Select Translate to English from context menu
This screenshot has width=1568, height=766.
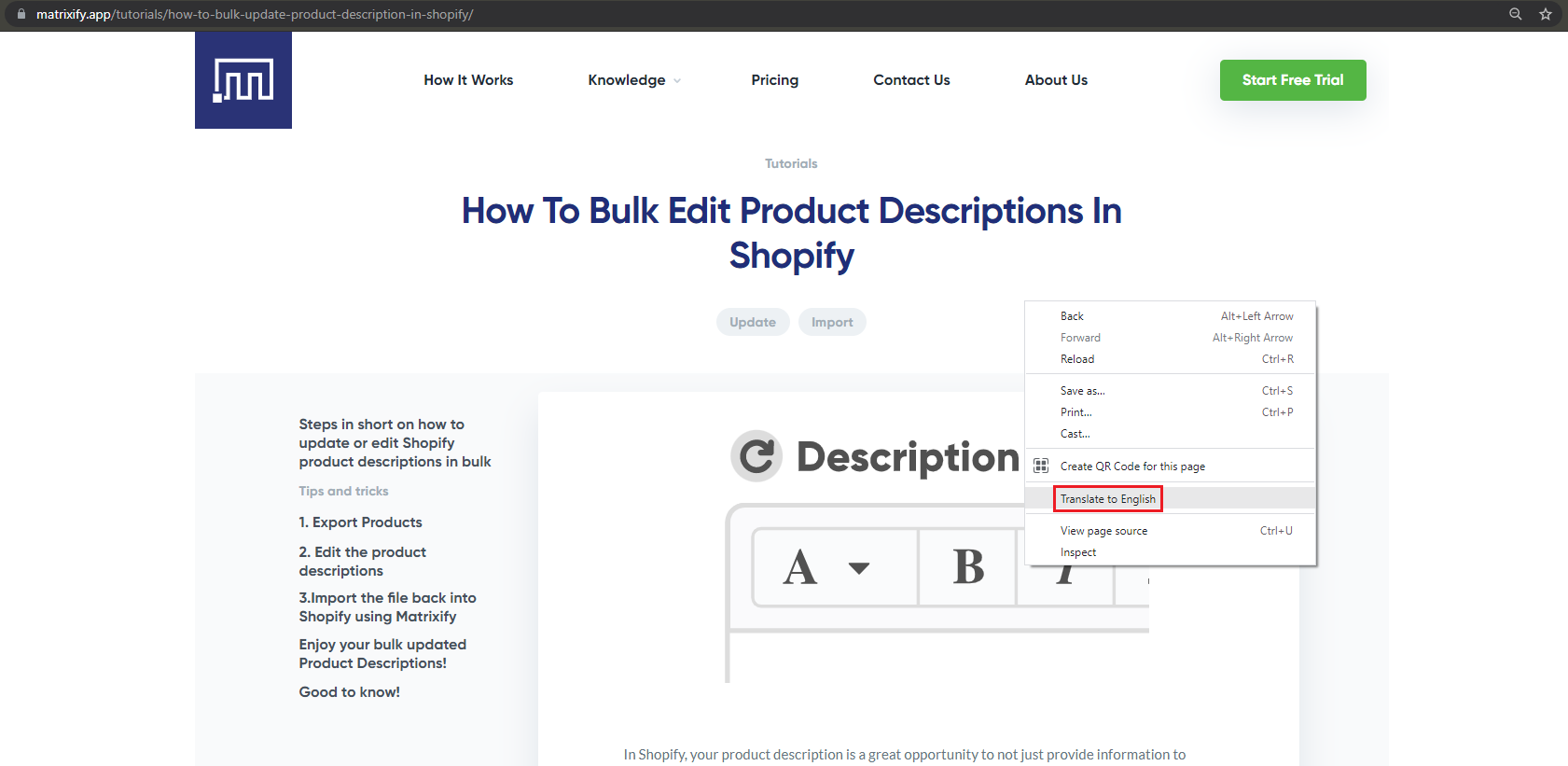[x=1107, y=499]
